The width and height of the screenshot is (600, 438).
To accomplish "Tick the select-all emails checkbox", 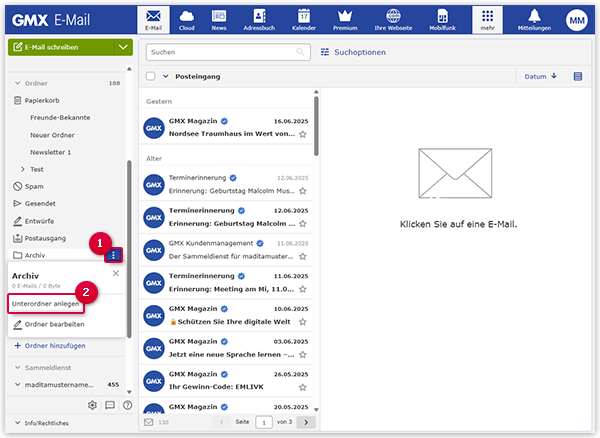I will pos(150,76).
